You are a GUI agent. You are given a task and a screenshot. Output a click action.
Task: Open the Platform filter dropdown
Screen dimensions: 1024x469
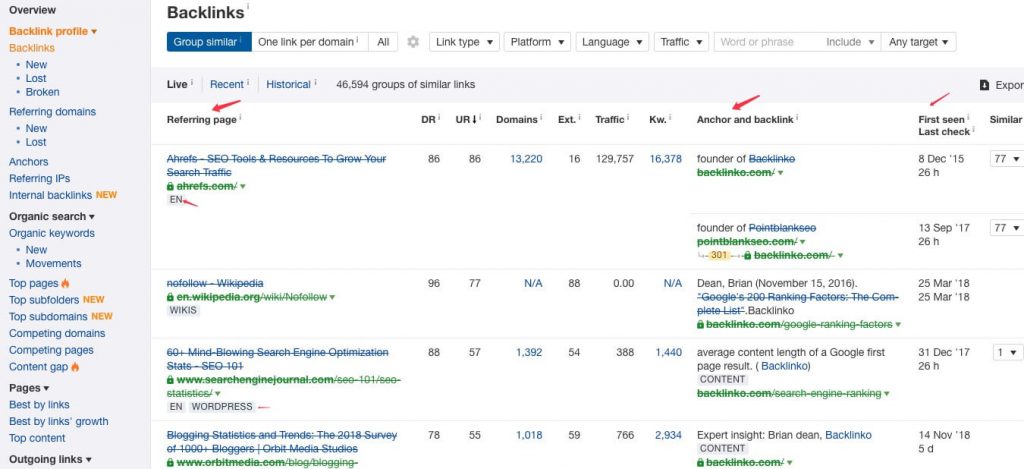tap(537, 42)
